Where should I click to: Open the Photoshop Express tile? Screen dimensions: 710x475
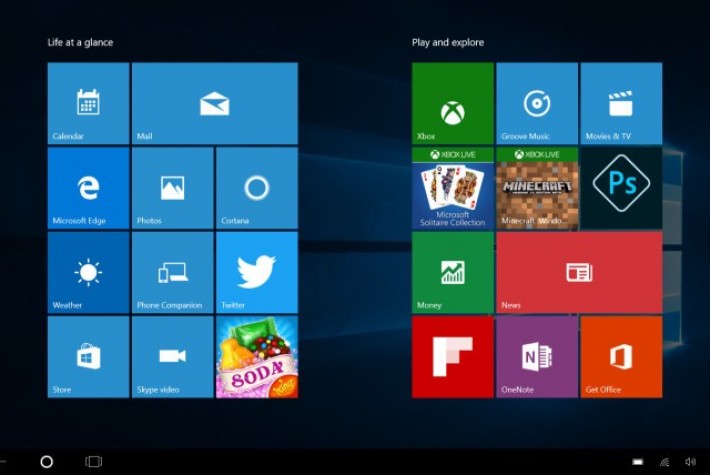point(621,188)
